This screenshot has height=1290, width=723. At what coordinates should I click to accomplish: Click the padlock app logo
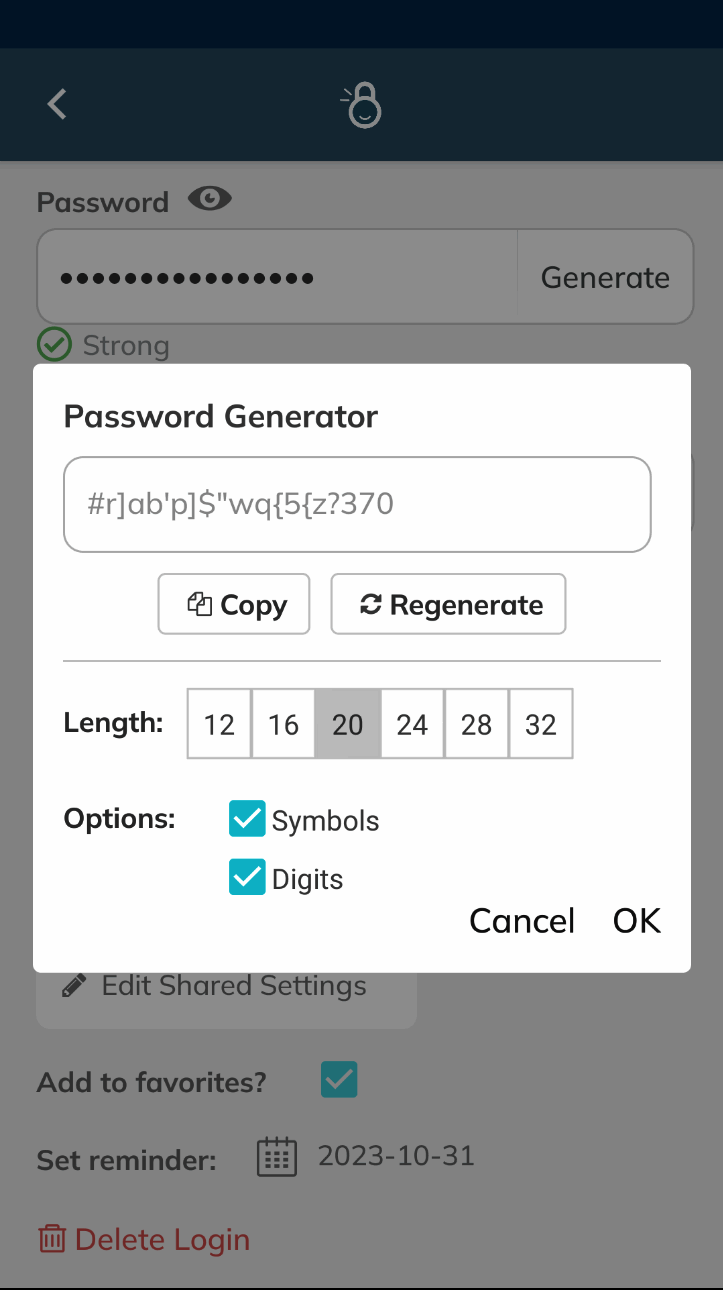point(361,104)
